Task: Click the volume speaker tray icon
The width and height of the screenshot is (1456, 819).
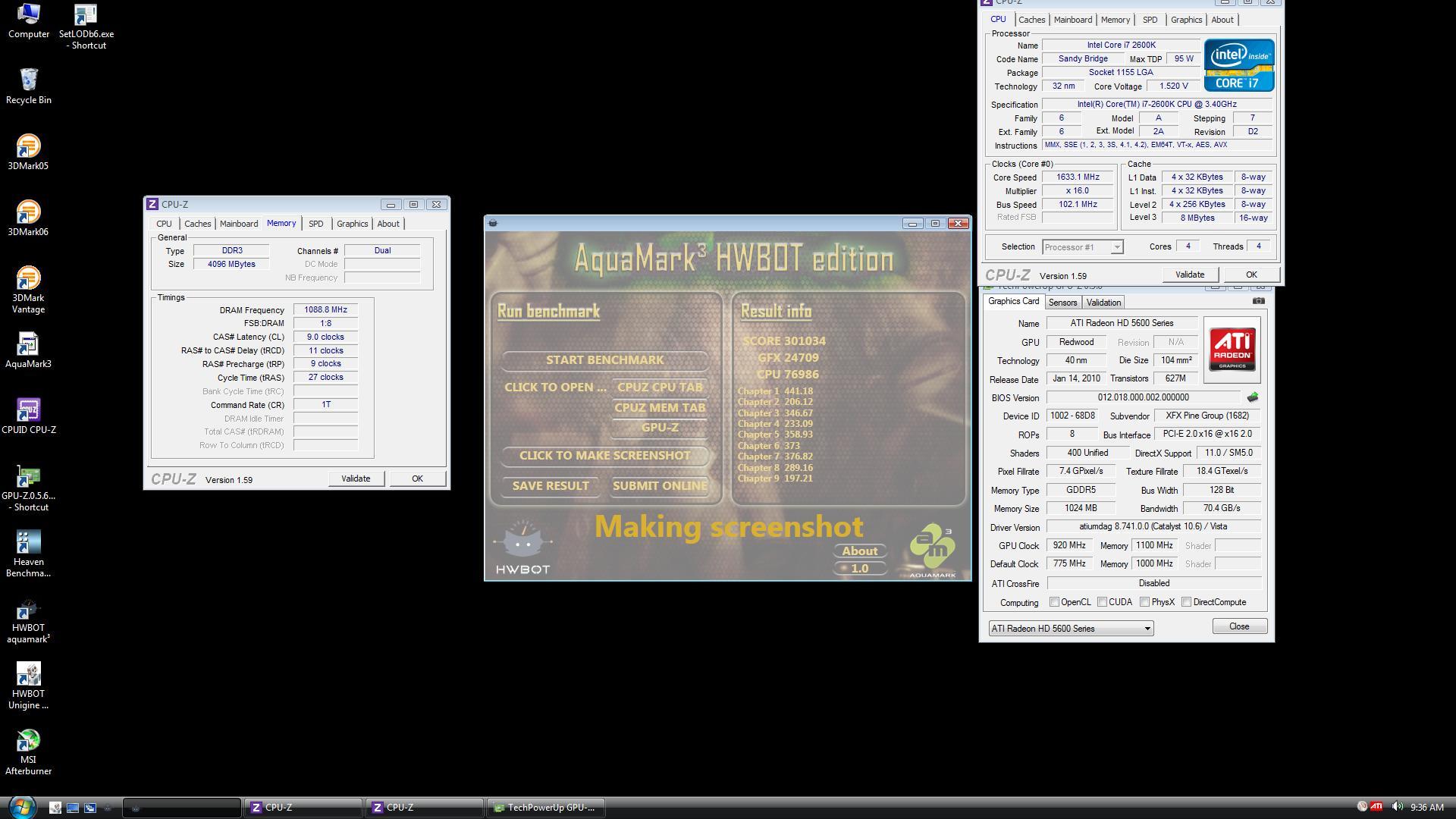Action: (1396, 807)
